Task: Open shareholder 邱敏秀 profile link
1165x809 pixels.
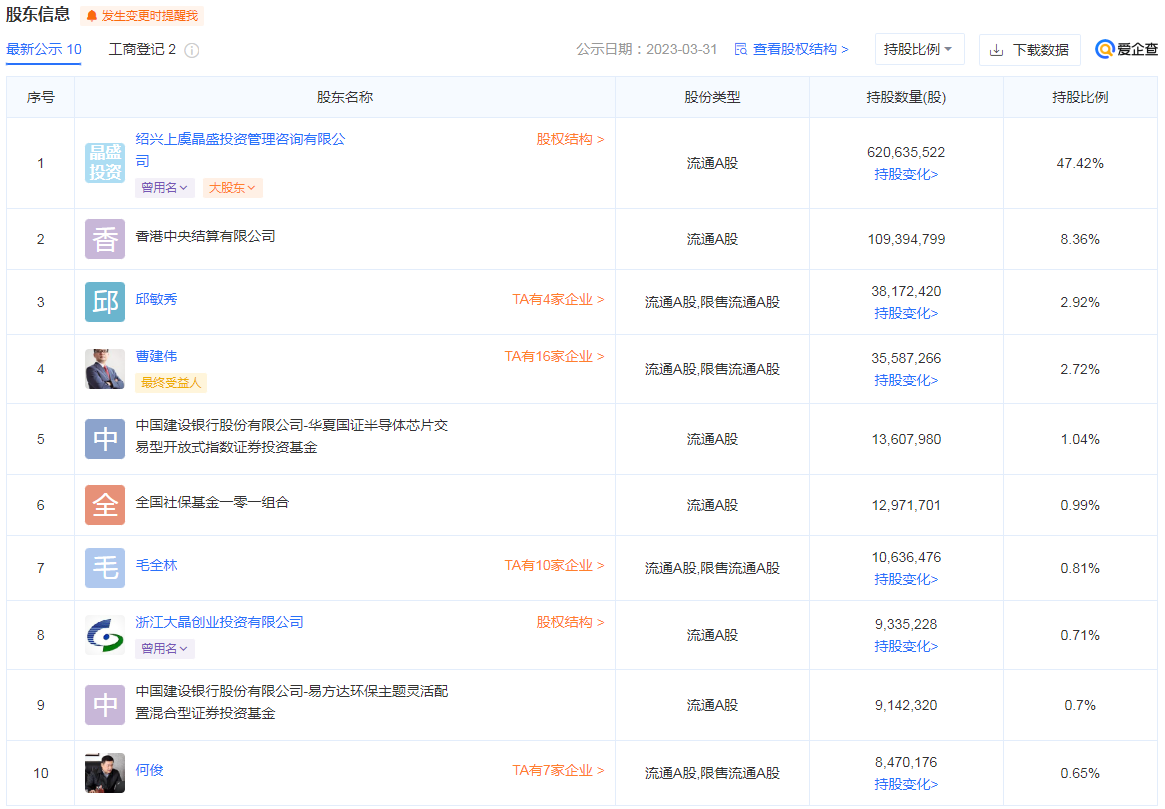Action: (x=156, y=299)
